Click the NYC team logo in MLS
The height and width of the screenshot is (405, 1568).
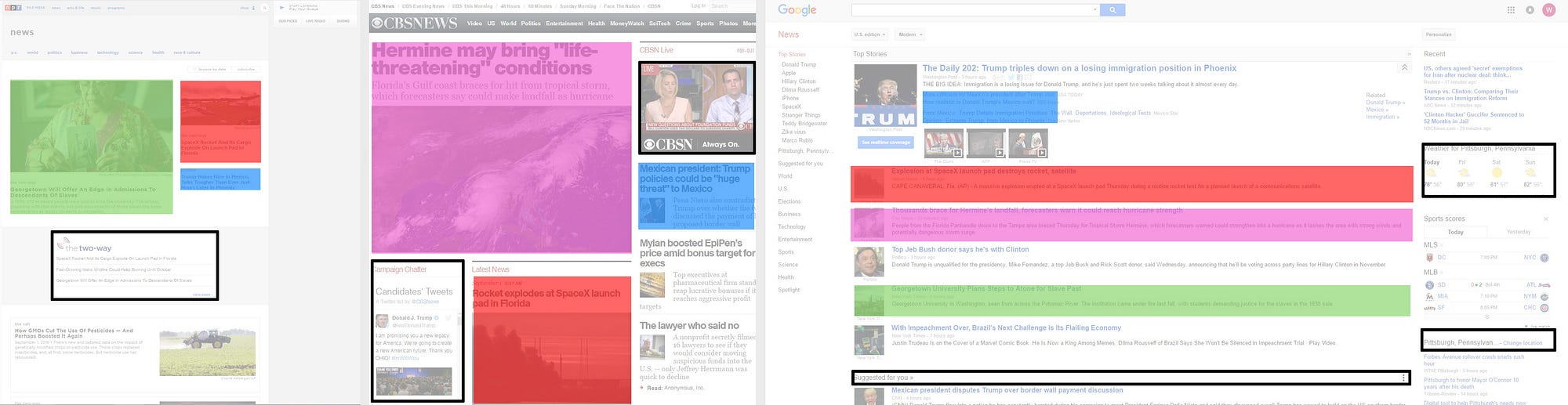[x=1544, y=257]
